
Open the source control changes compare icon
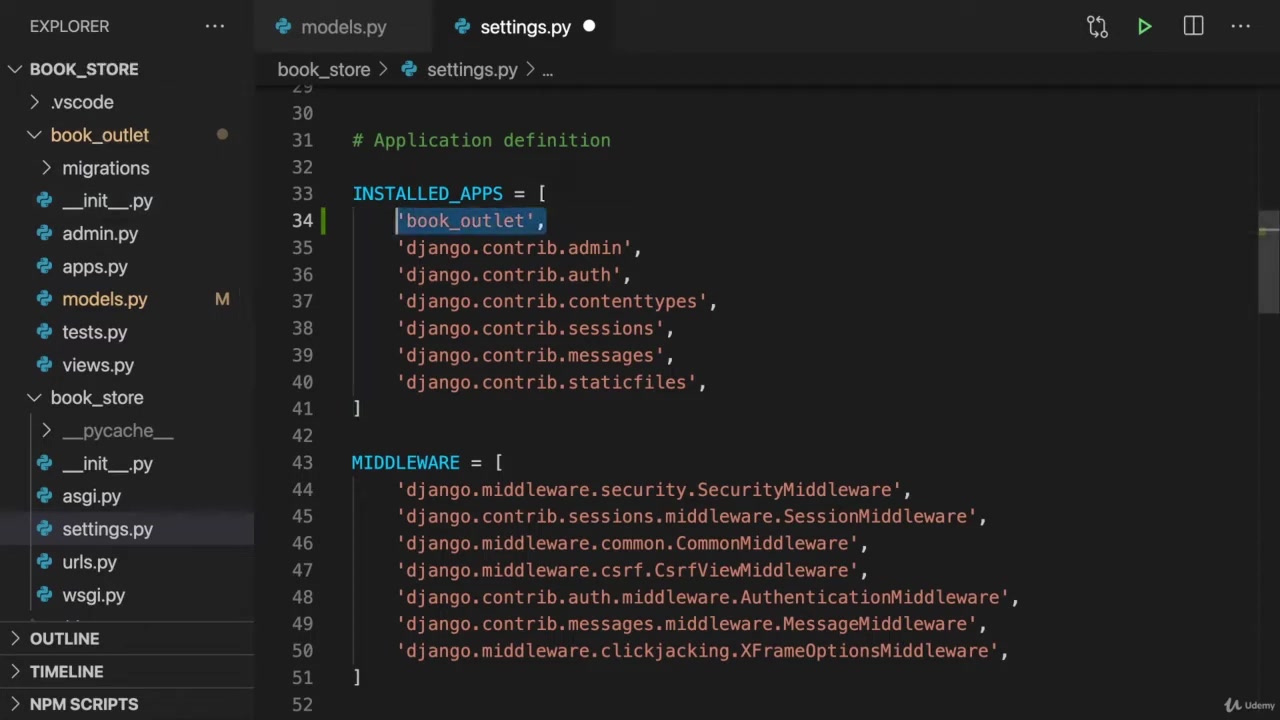[x=1097, y=27]
